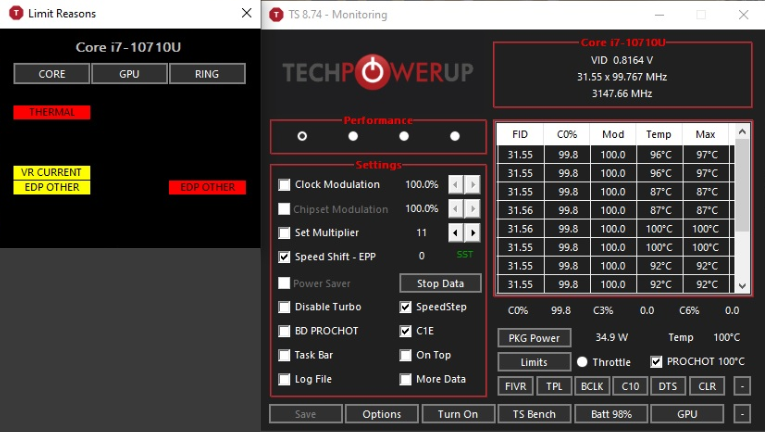Click the Speed Shift EPP value 0
765x432 pixels.
click(422, 256)
